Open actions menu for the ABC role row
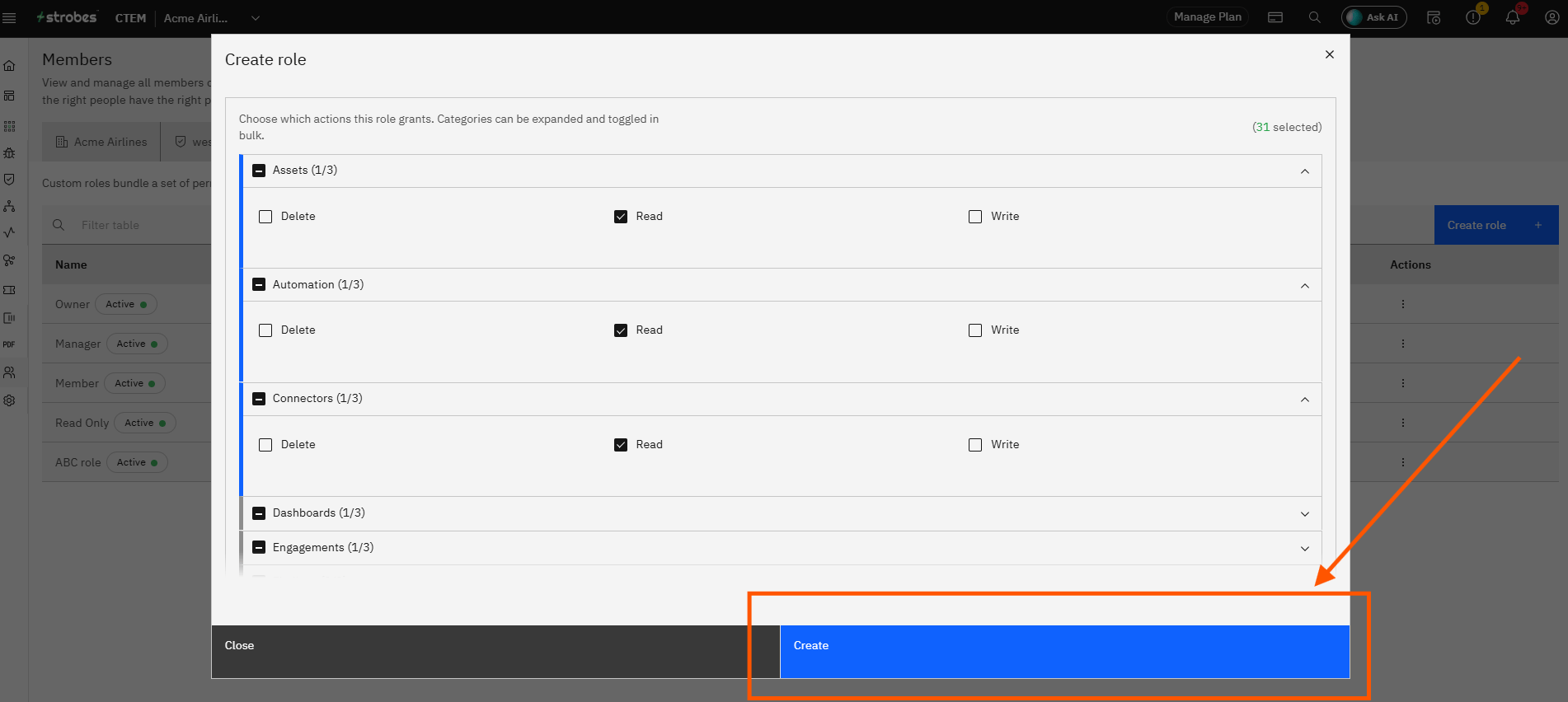This screenshot has width=1568, height=702. click(x=1402, y=462)
